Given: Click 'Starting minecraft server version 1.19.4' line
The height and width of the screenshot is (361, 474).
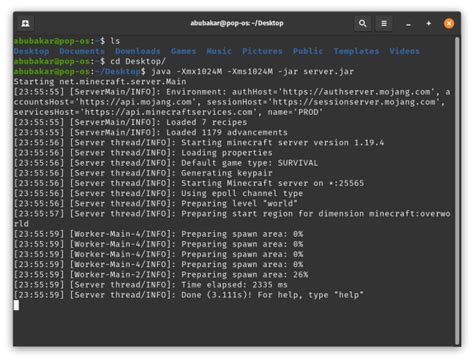Looking at the screenshot, I should (282, 143).
